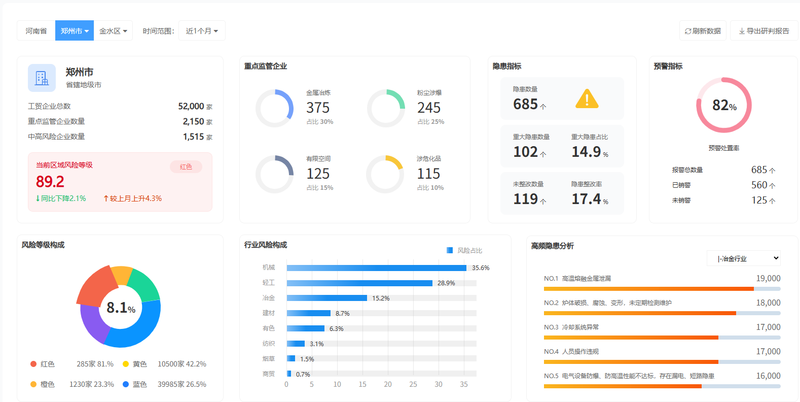
Task: Click the refresh icon in 刷新数据
Action: [x=688, y=31]
